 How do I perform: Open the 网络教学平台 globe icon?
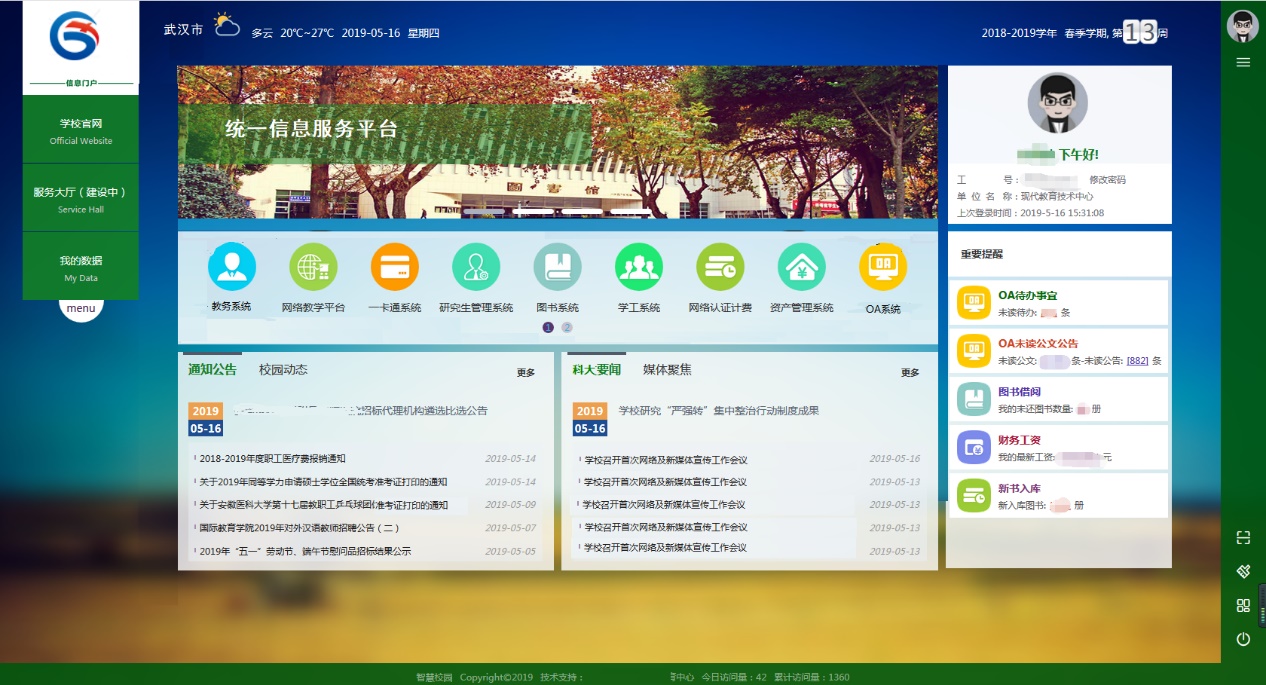313,268
